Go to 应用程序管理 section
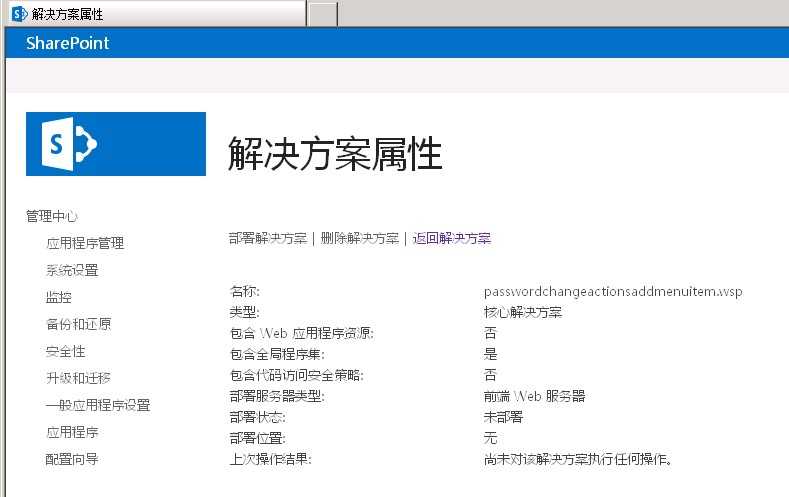The height and width of the screenshot is (497, 789). pyautogui.click(x=85, y=243)
